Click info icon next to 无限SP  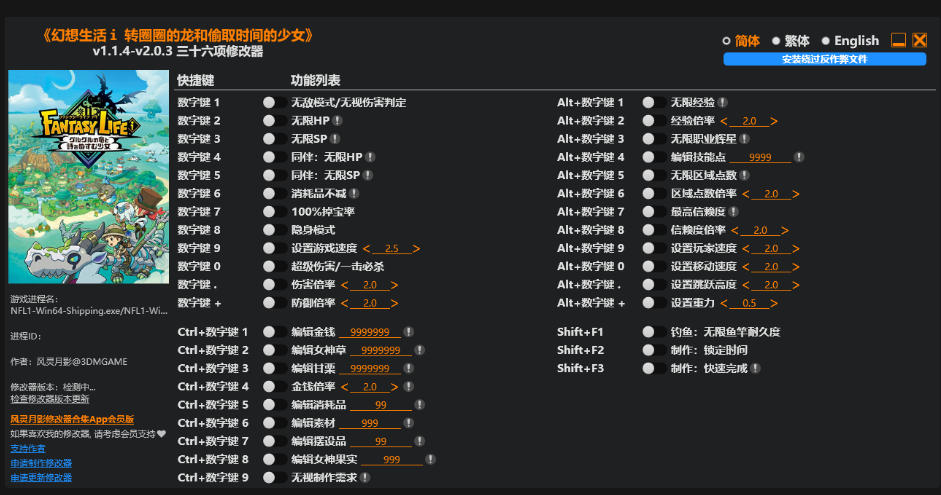[x=335, y=139]
